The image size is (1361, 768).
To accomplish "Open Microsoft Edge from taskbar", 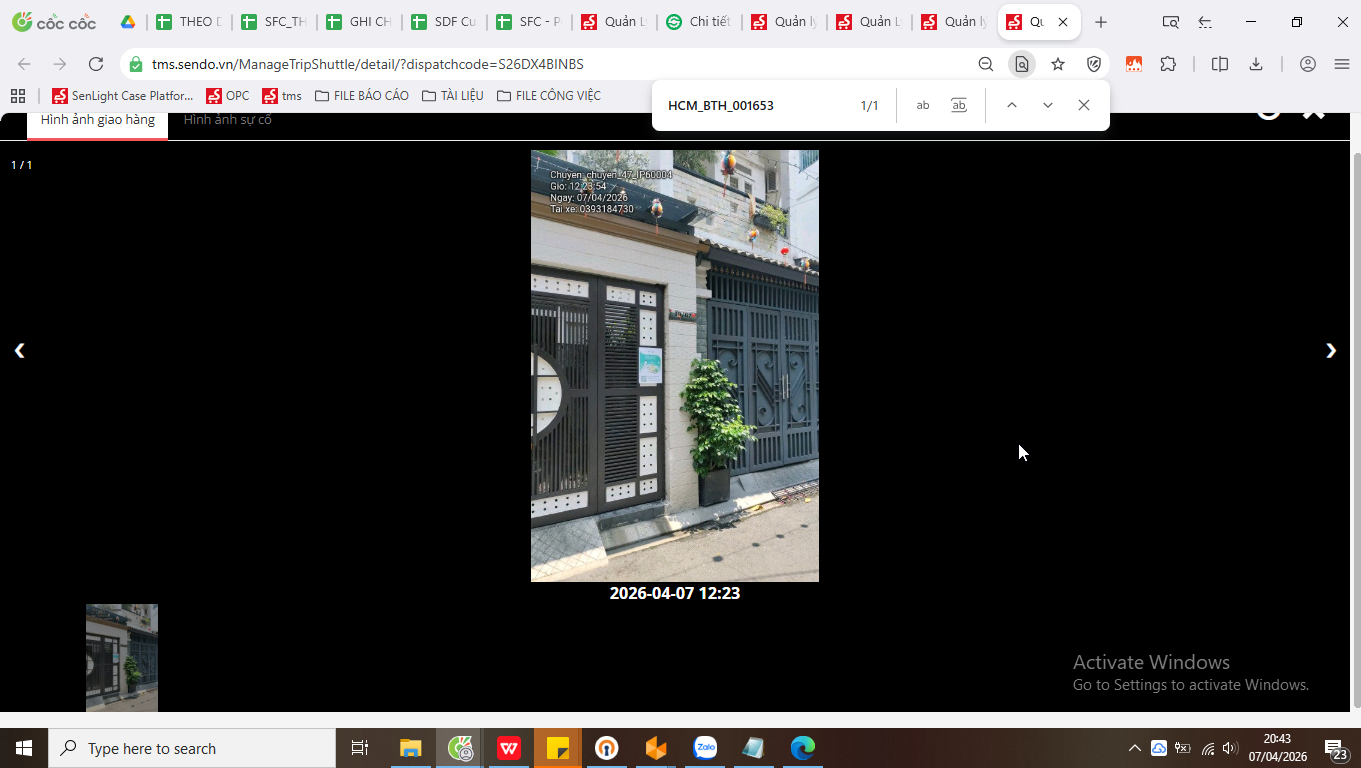I will 803,748.
